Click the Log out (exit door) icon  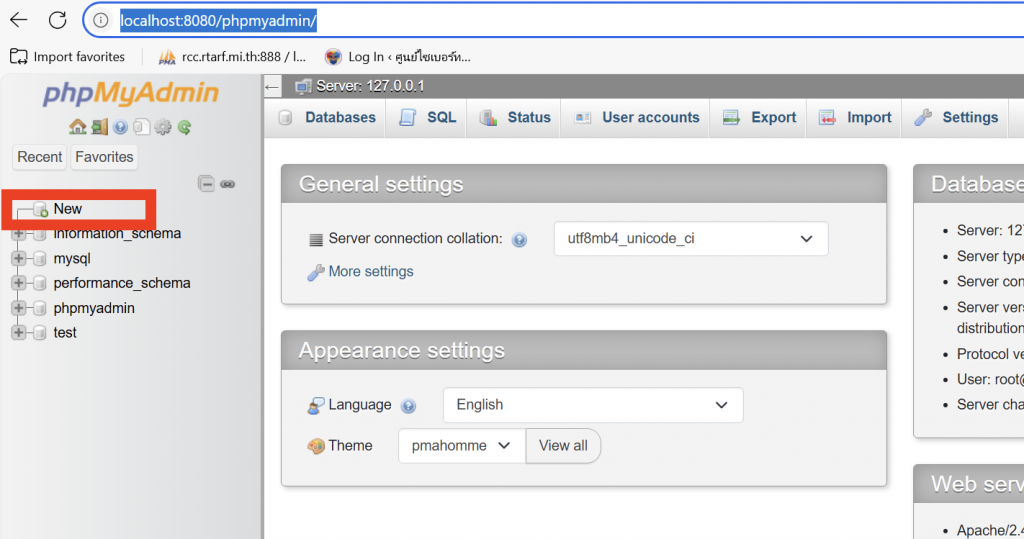tap(99, 127)
